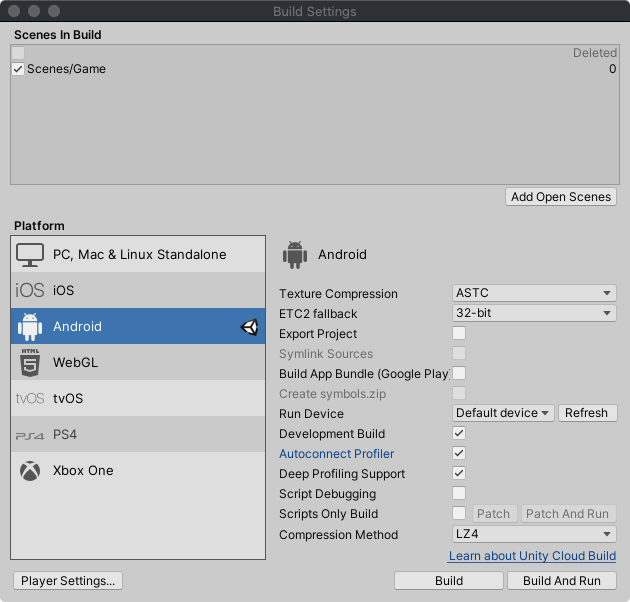The image size is (630, 602).
Task: Uncheck the Scenes/Game scene checkbox
Action: tap(18, 69)
